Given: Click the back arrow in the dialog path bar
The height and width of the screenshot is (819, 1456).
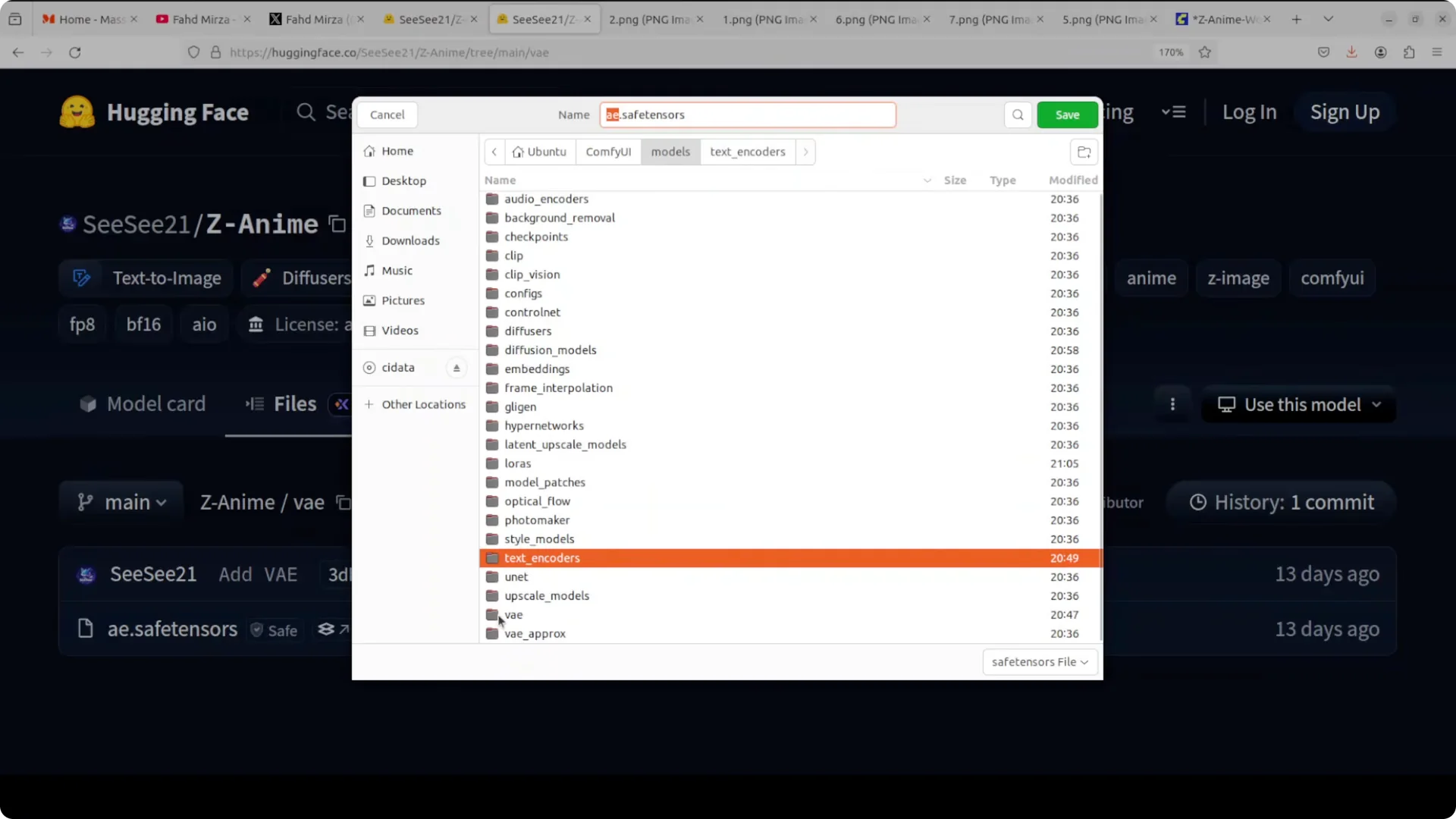Looking at the screenshot, I should [494, 152].
